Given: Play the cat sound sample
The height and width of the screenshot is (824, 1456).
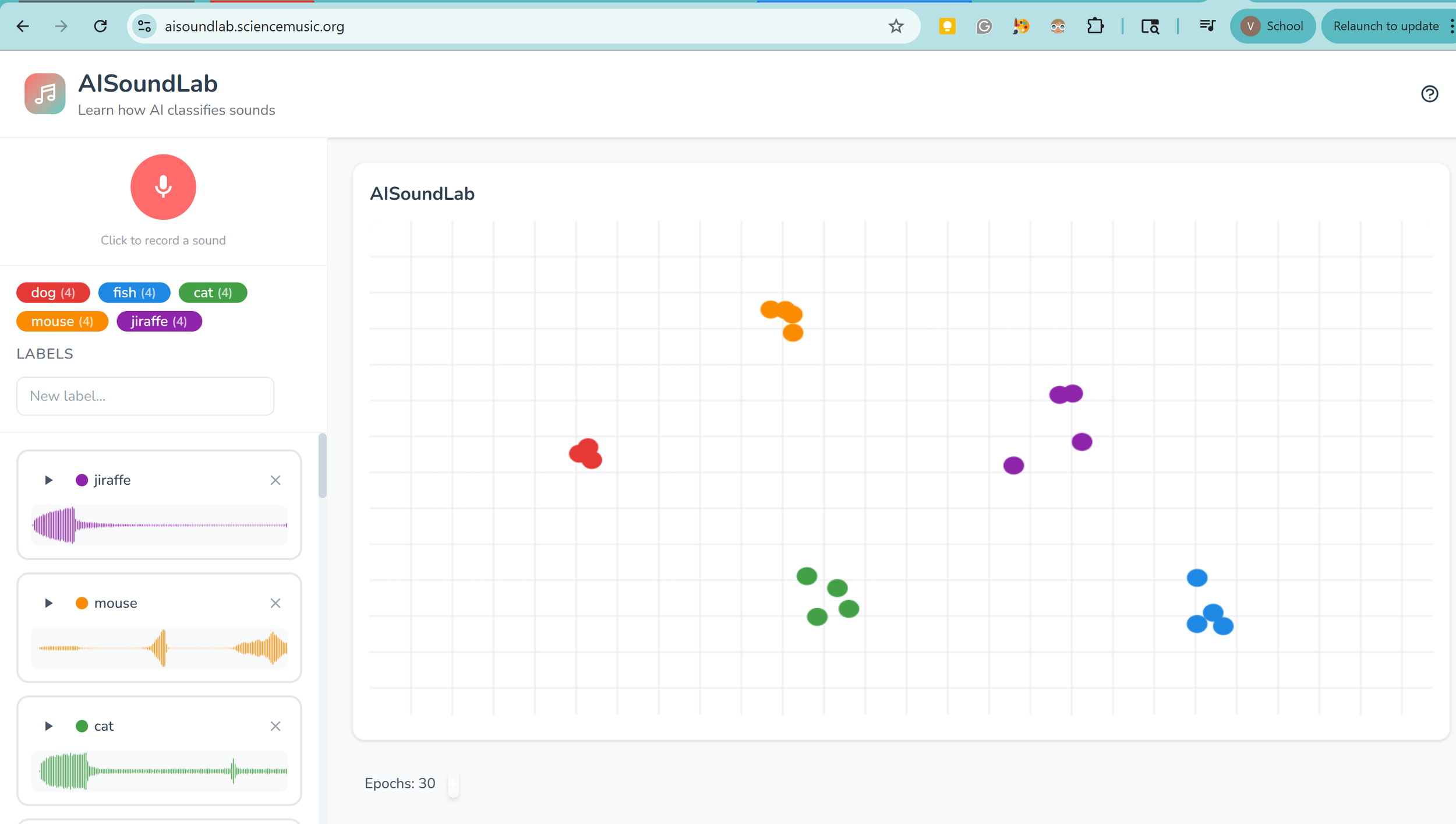Looking at the screenshot, I should (49, 726).
